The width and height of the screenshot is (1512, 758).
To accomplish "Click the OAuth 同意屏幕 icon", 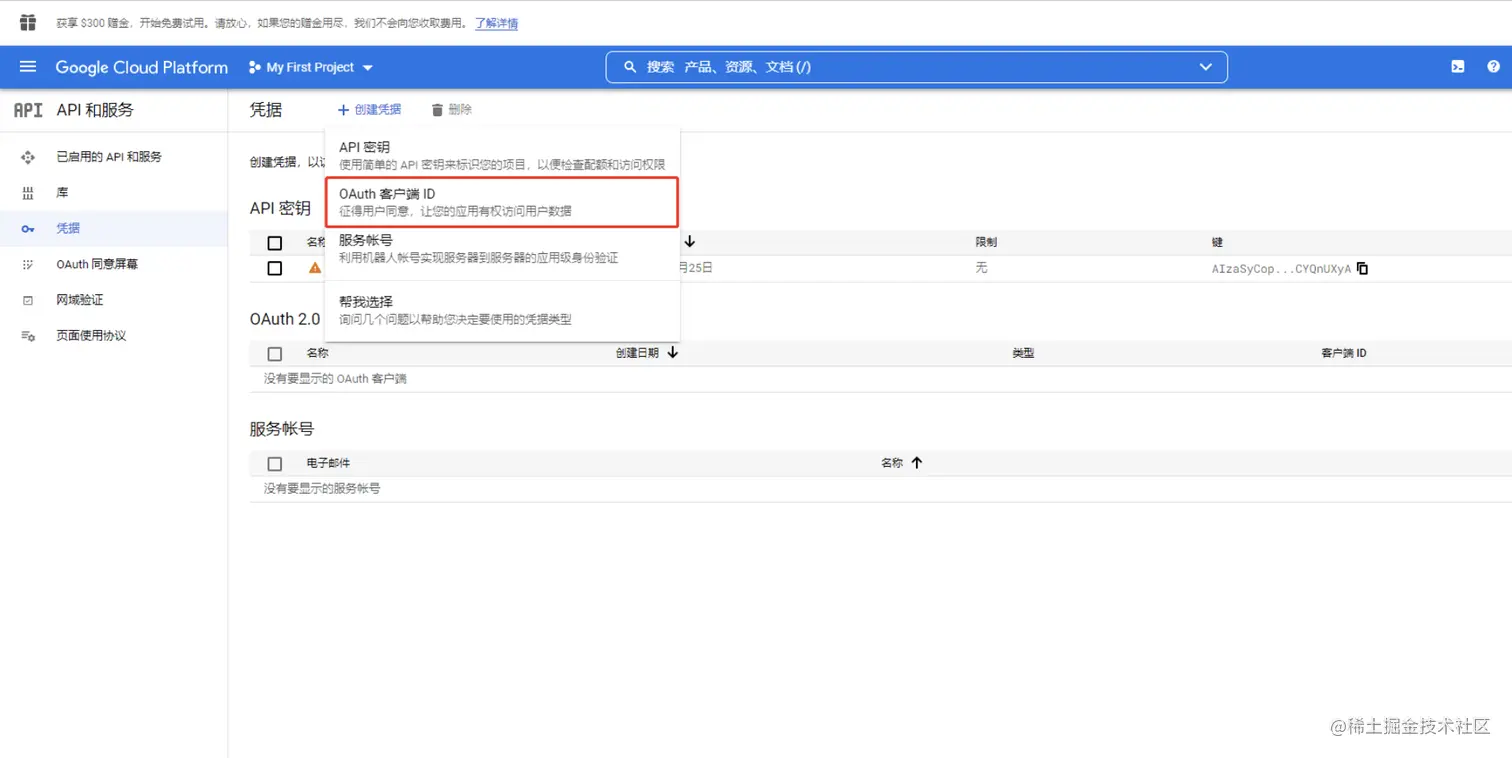I will 28,264.
